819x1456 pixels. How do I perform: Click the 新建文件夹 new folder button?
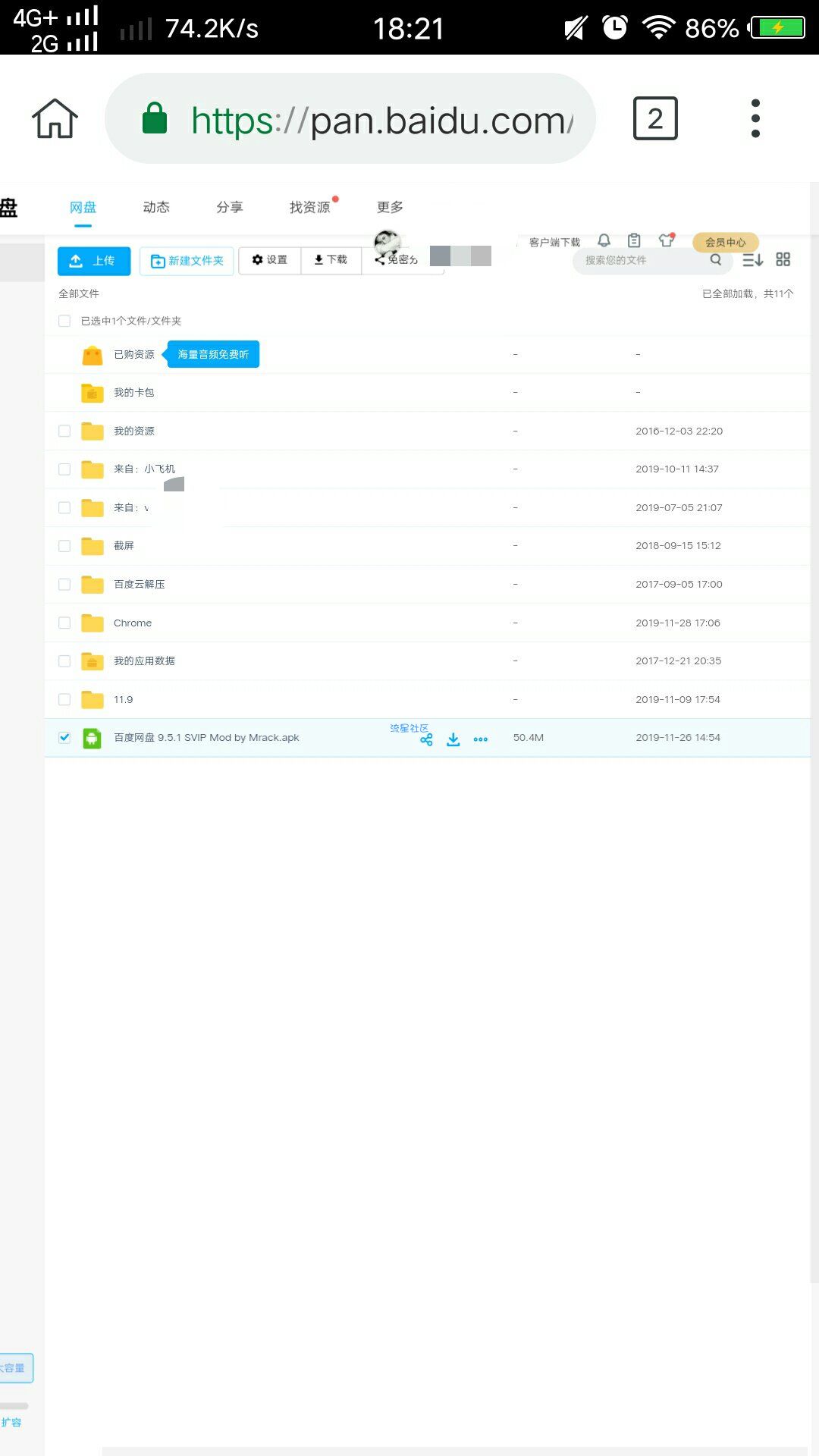[x=187, y=261]
